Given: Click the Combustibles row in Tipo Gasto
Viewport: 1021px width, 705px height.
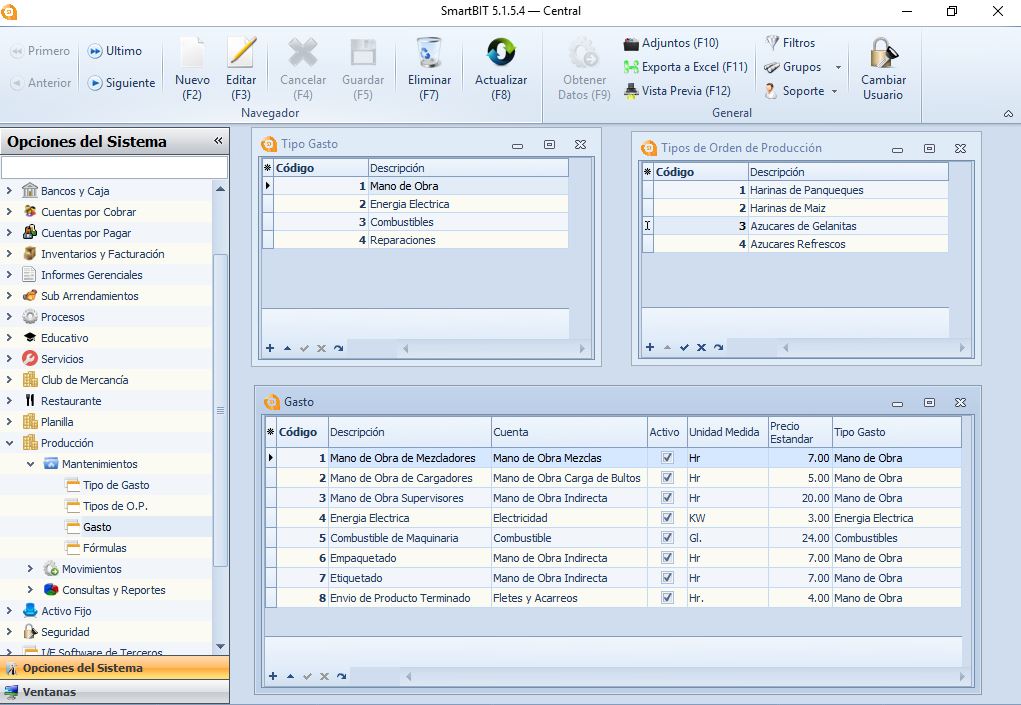Looking at the screenshot, I should (x=415, y=222).
